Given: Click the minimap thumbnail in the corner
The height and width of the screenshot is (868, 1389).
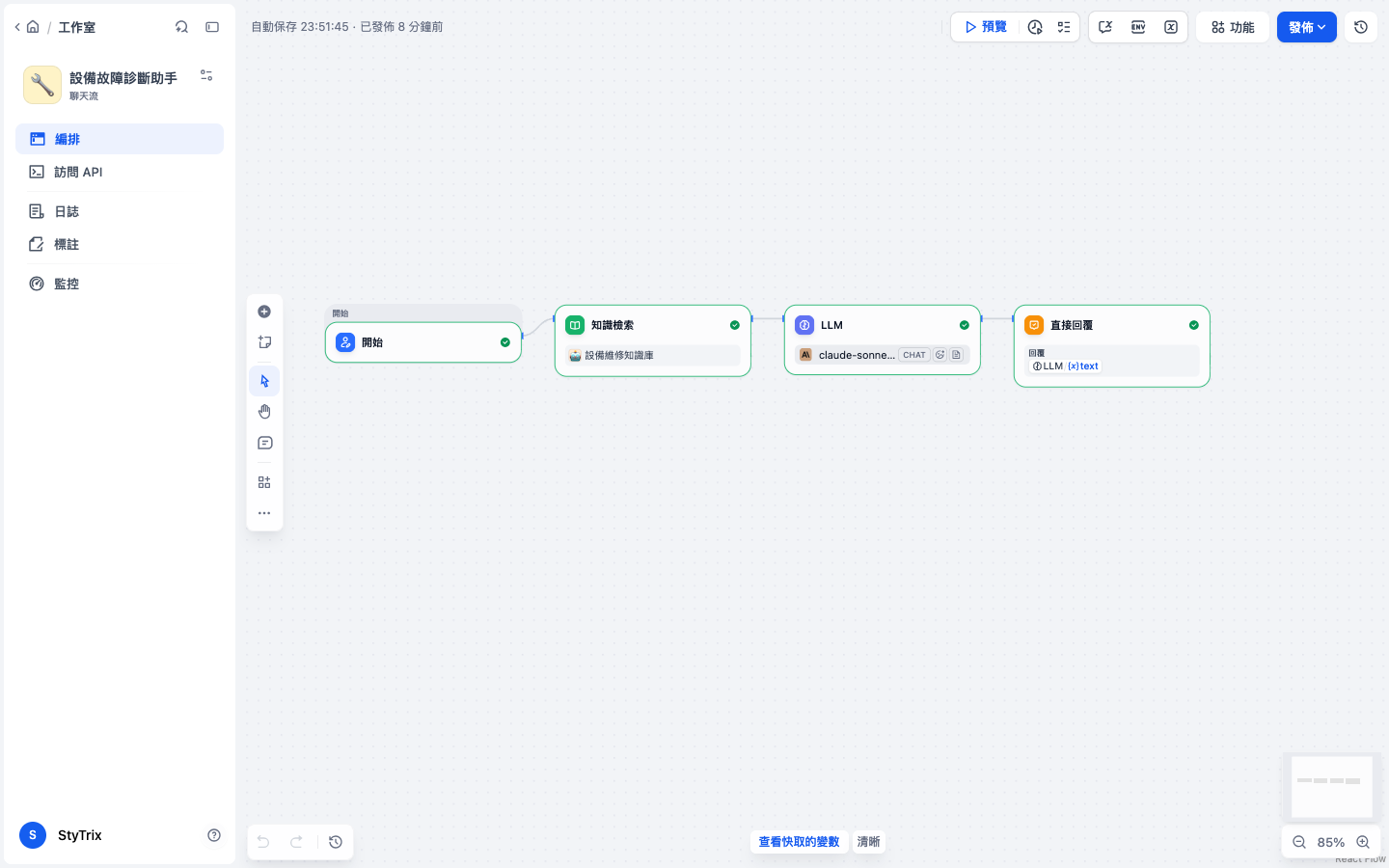Looking at the screenshot, I should click(1331, 786).
